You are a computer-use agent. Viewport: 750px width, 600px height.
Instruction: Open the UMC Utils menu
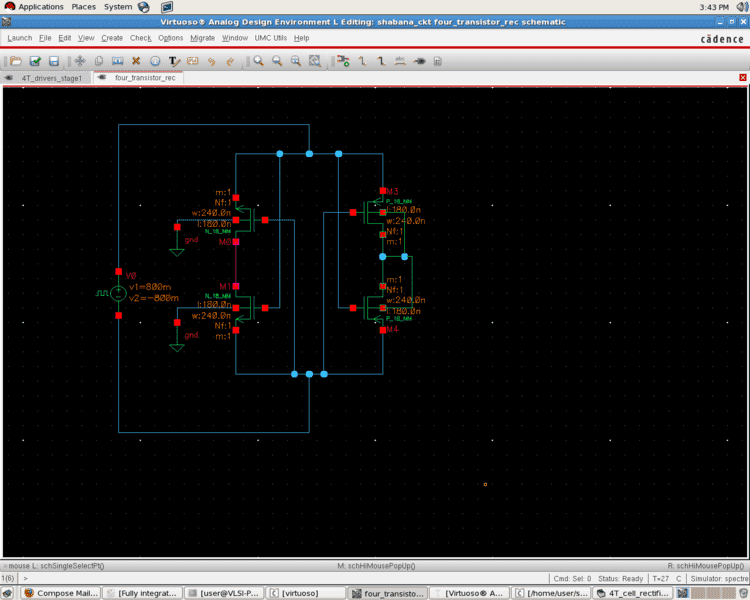click(270, 38)
